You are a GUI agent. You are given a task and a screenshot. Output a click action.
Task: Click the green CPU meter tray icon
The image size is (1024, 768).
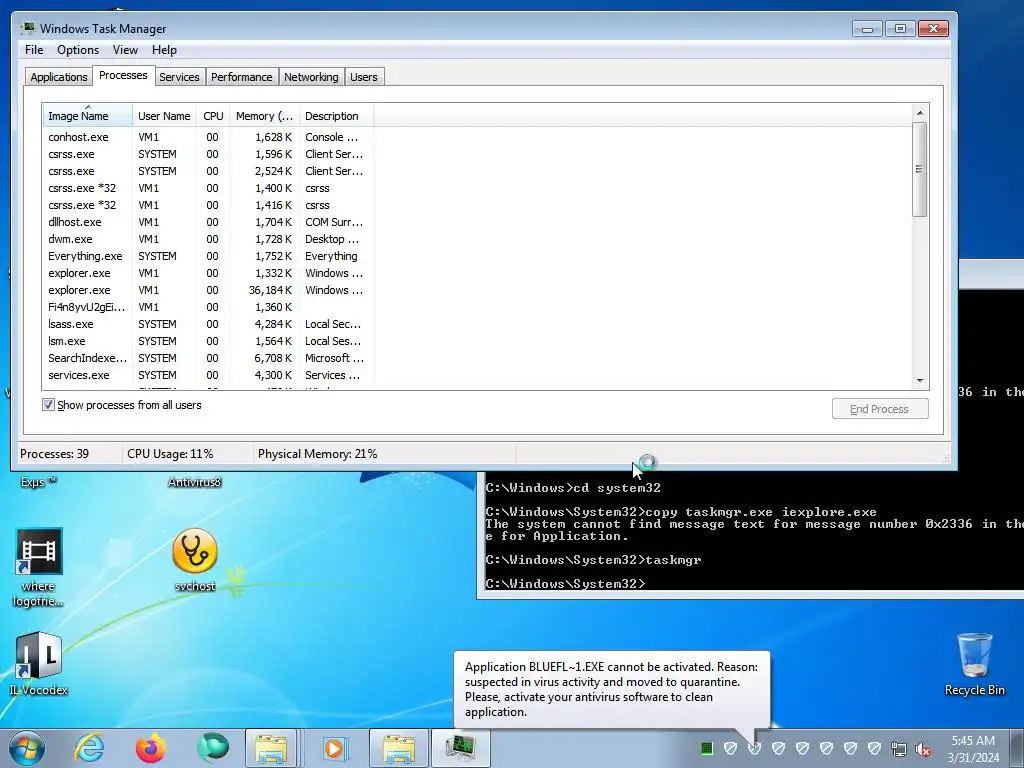tap(706, 748)
